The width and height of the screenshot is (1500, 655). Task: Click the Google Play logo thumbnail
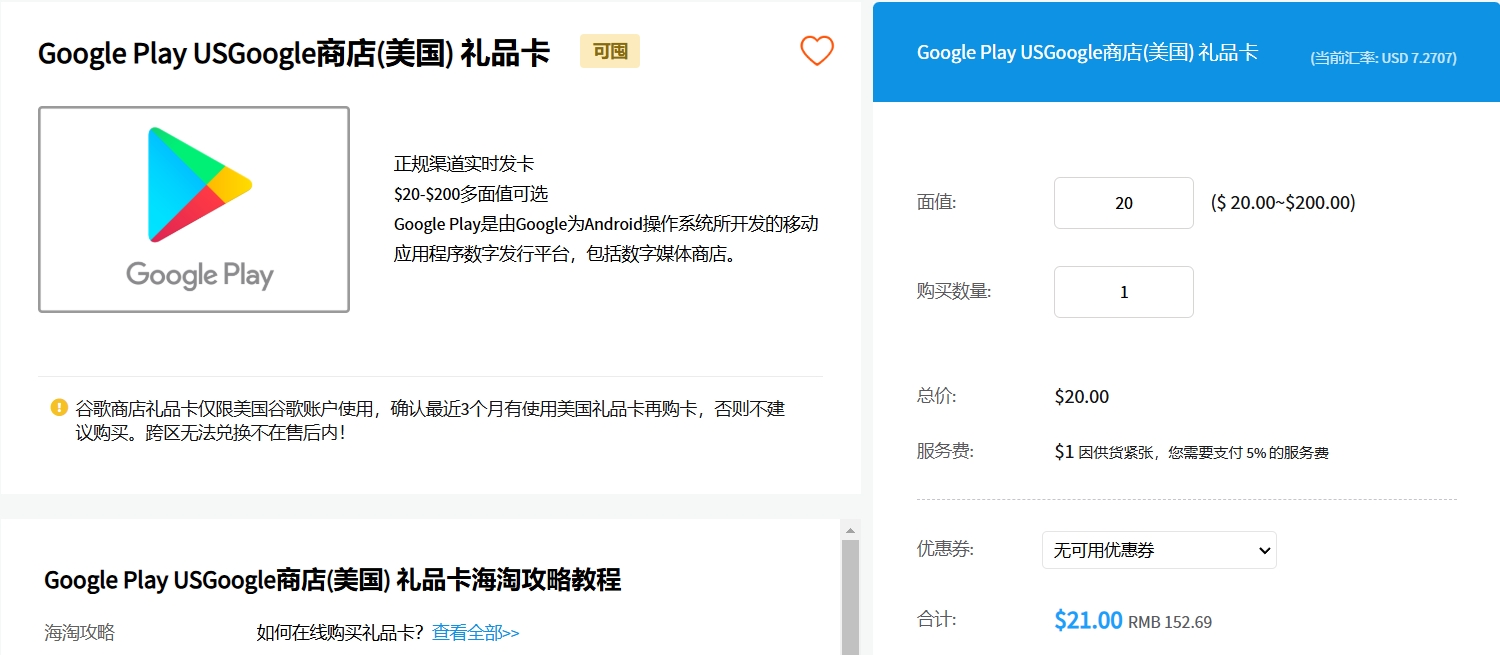pyautogui.click(x=194, y=209)
